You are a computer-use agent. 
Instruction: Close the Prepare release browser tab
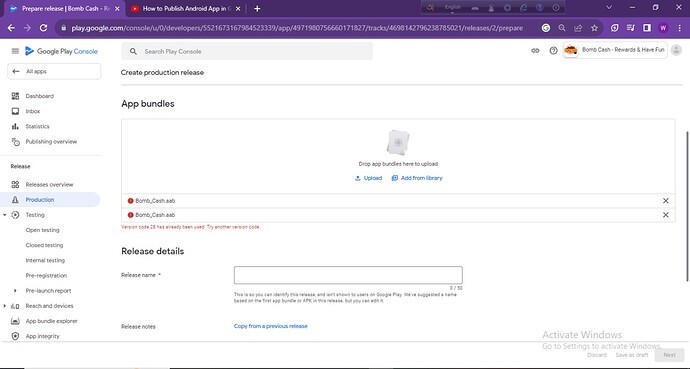pos(117,8)
